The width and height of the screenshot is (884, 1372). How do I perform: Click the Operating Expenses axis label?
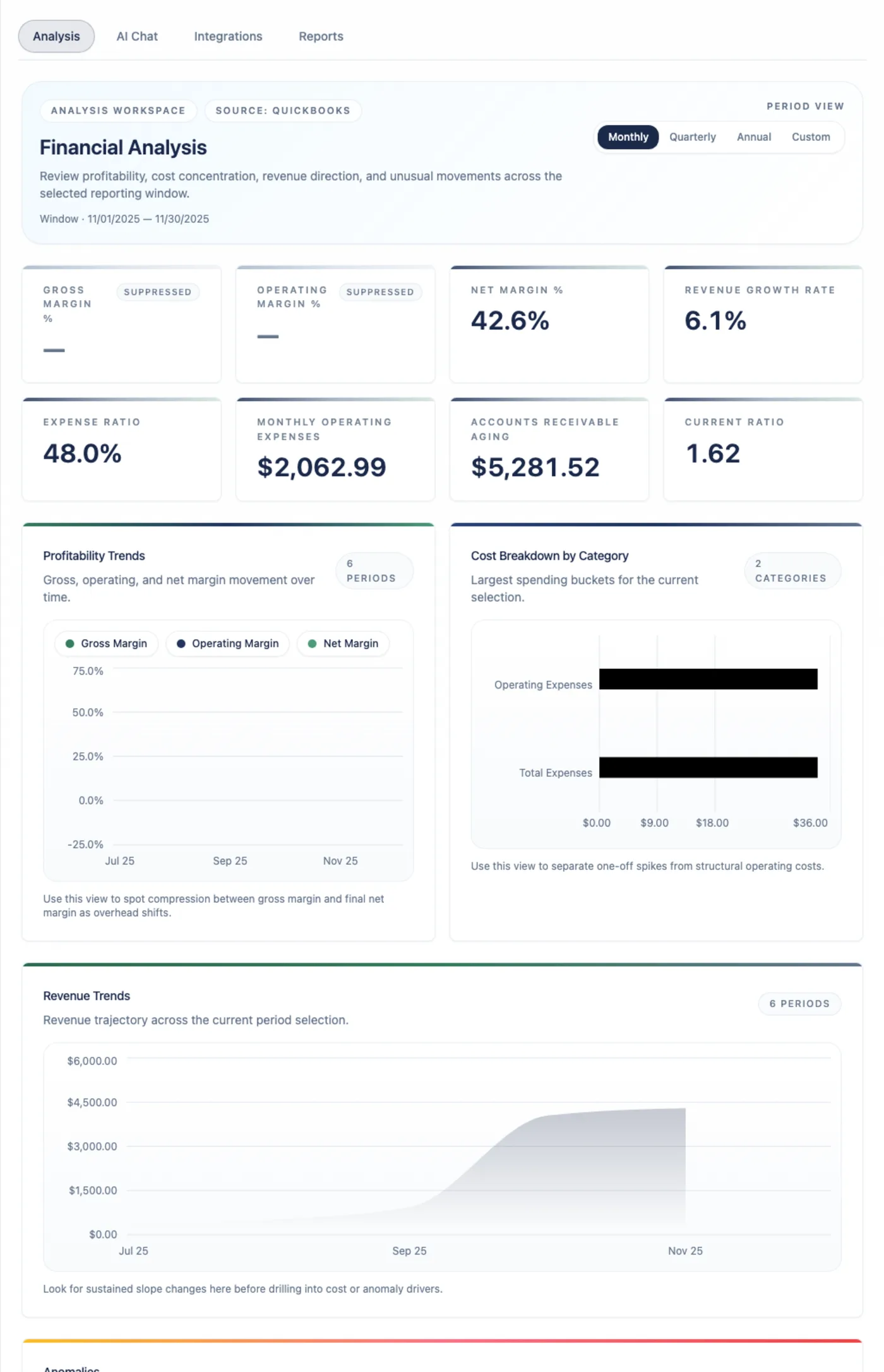pos(543,685)
